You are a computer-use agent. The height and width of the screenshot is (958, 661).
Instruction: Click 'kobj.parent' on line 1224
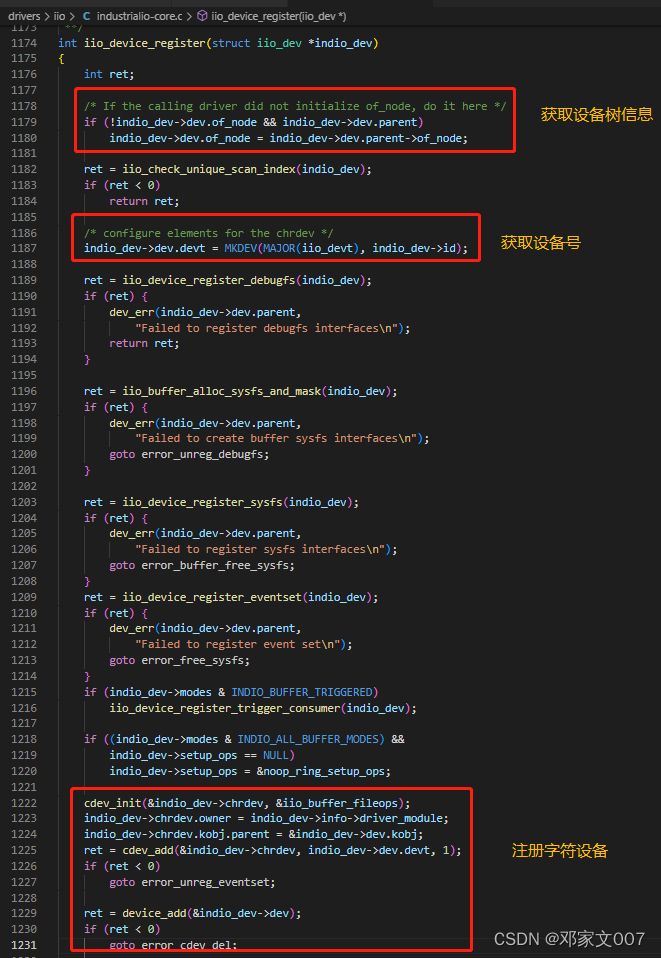pyautogui.click(x=235, y=834)
